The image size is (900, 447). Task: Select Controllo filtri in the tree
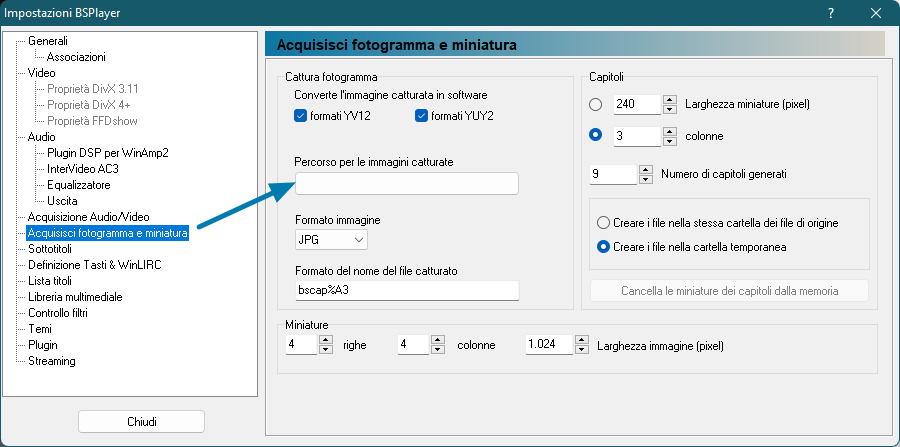click(58, 313)
